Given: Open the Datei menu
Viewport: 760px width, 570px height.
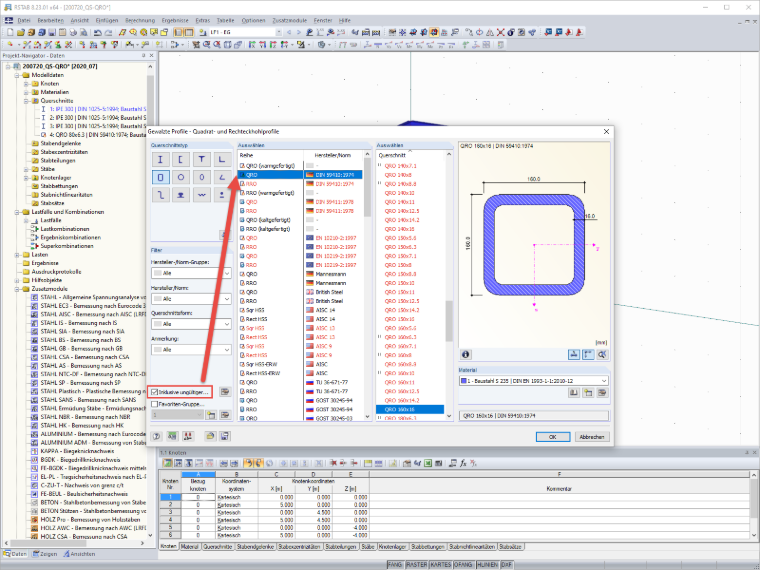Looking at the screenshot, I should [x=24, y=20].
